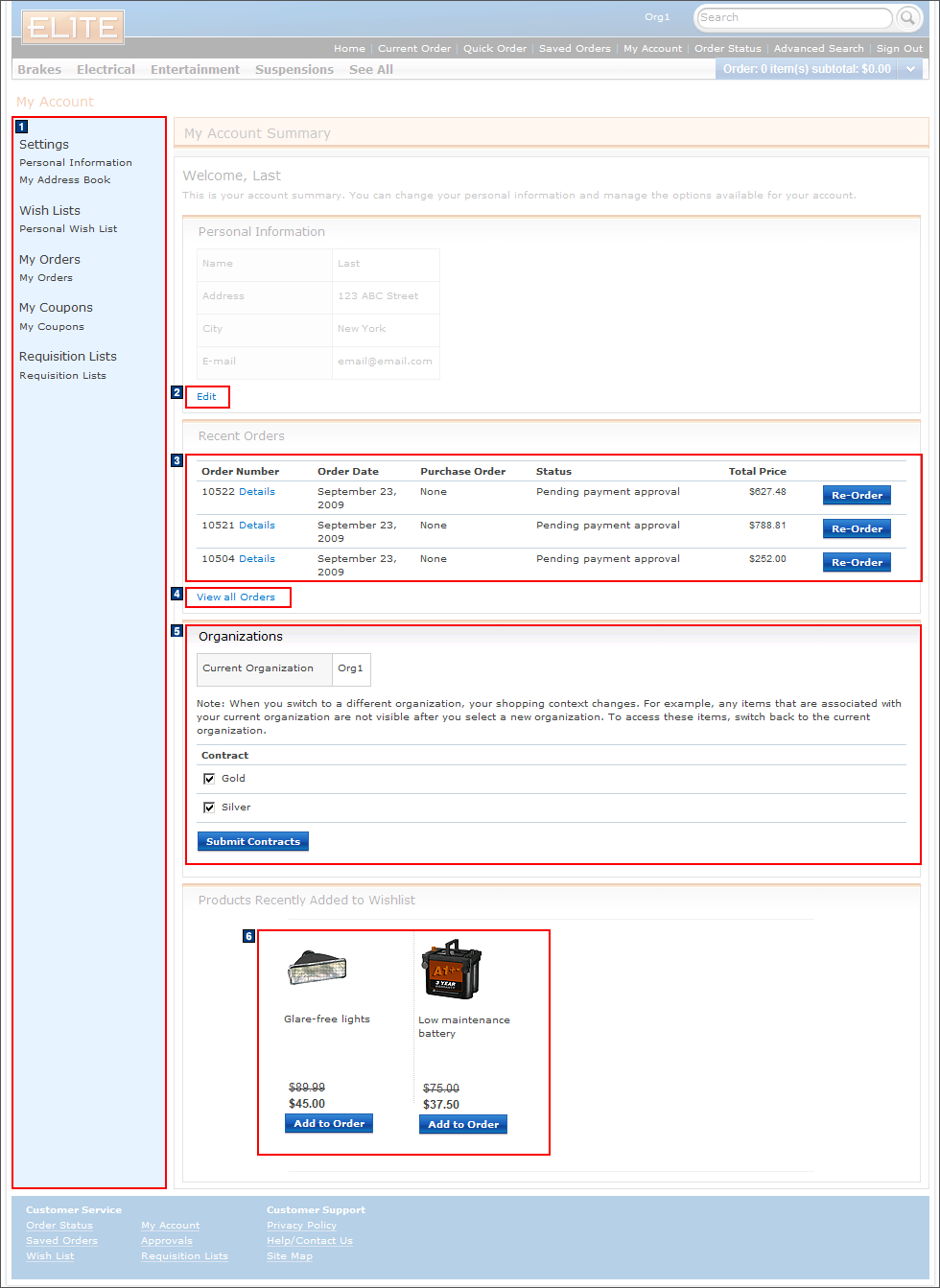This screenshot has width=940, height=1288.
Task: Re-Order the $627.48 order
Action: coord(857,495)
